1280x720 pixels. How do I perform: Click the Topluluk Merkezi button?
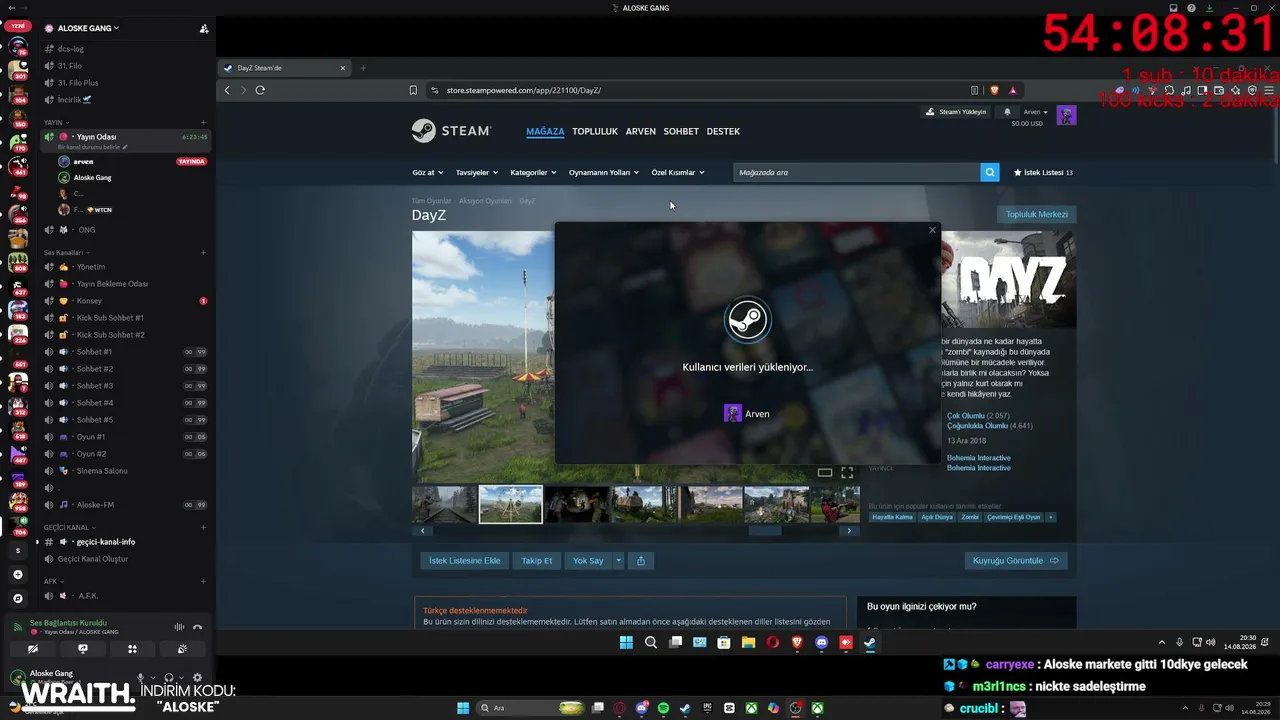[1036, 214]
